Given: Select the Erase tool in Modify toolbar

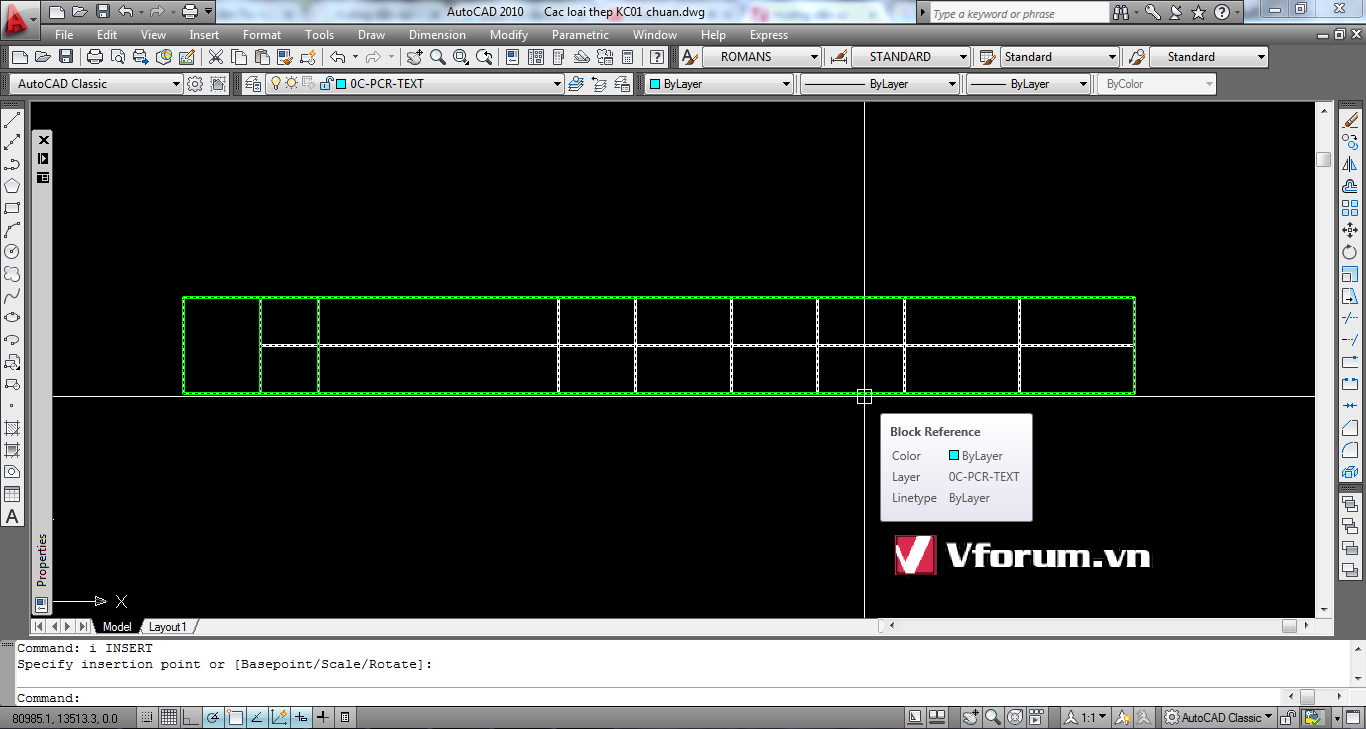Looking at the screenshot, I should pos(1350,121).
